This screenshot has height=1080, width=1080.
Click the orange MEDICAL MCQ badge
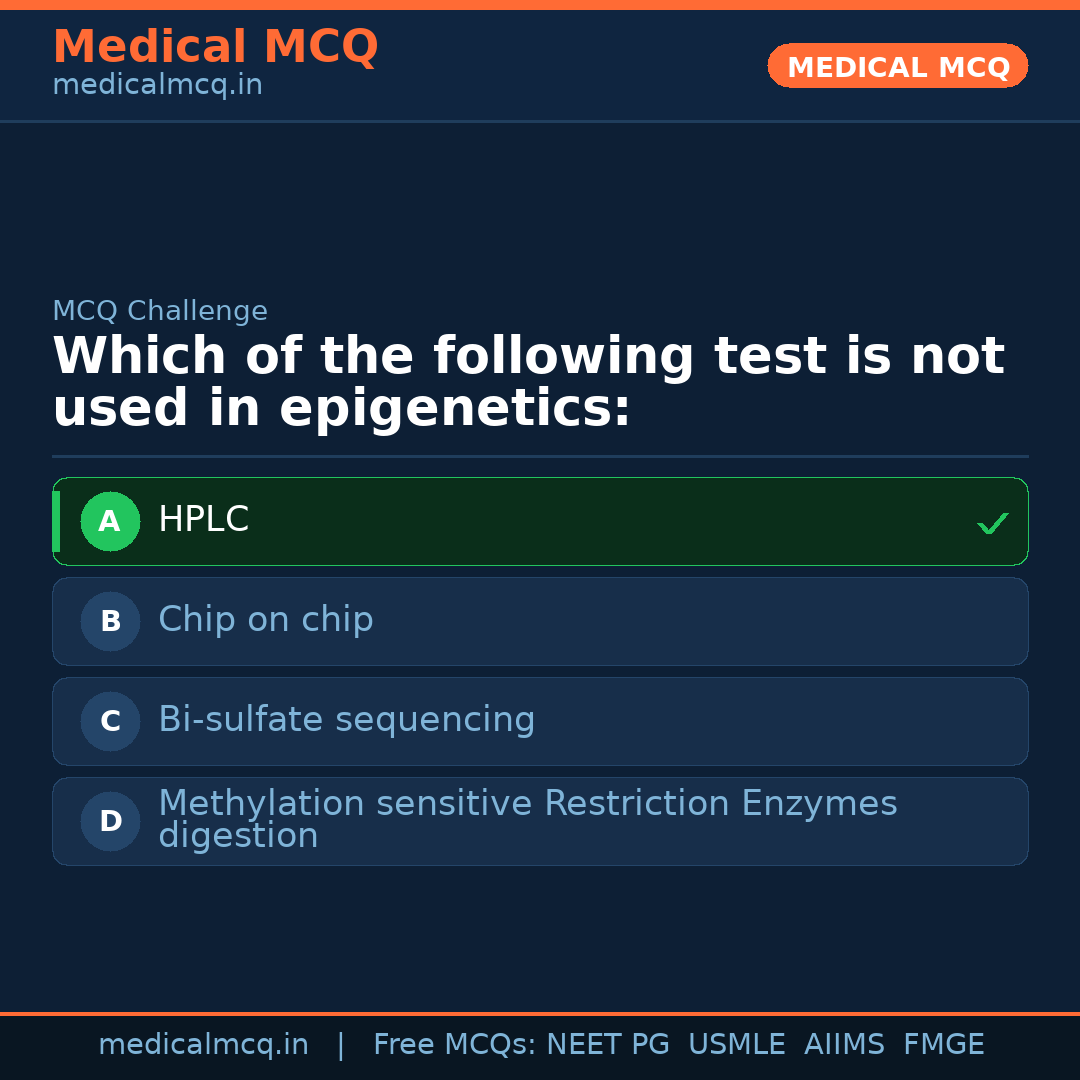click(x=897, y=66)
